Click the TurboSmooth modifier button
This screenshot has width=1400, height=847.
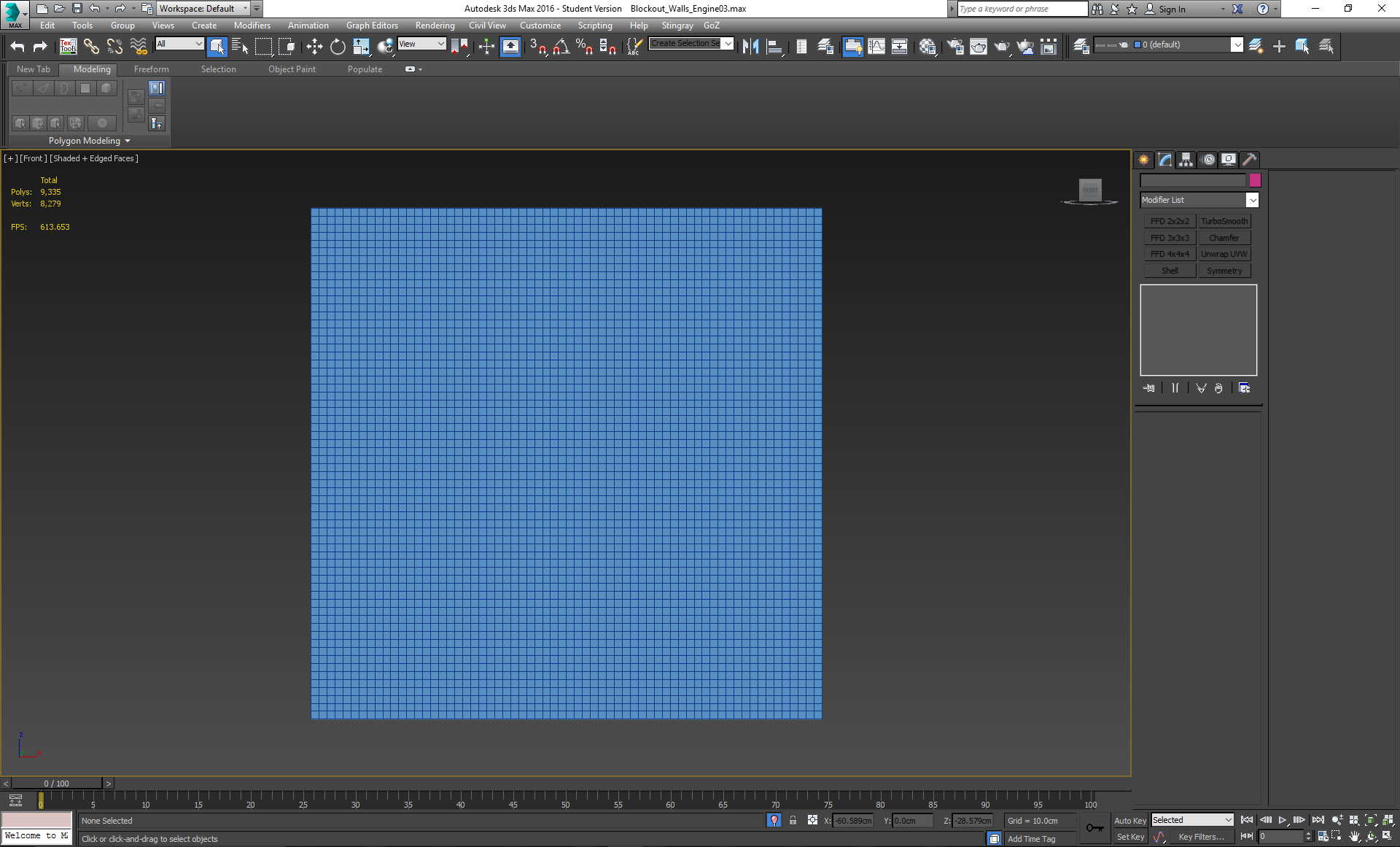1224,221
